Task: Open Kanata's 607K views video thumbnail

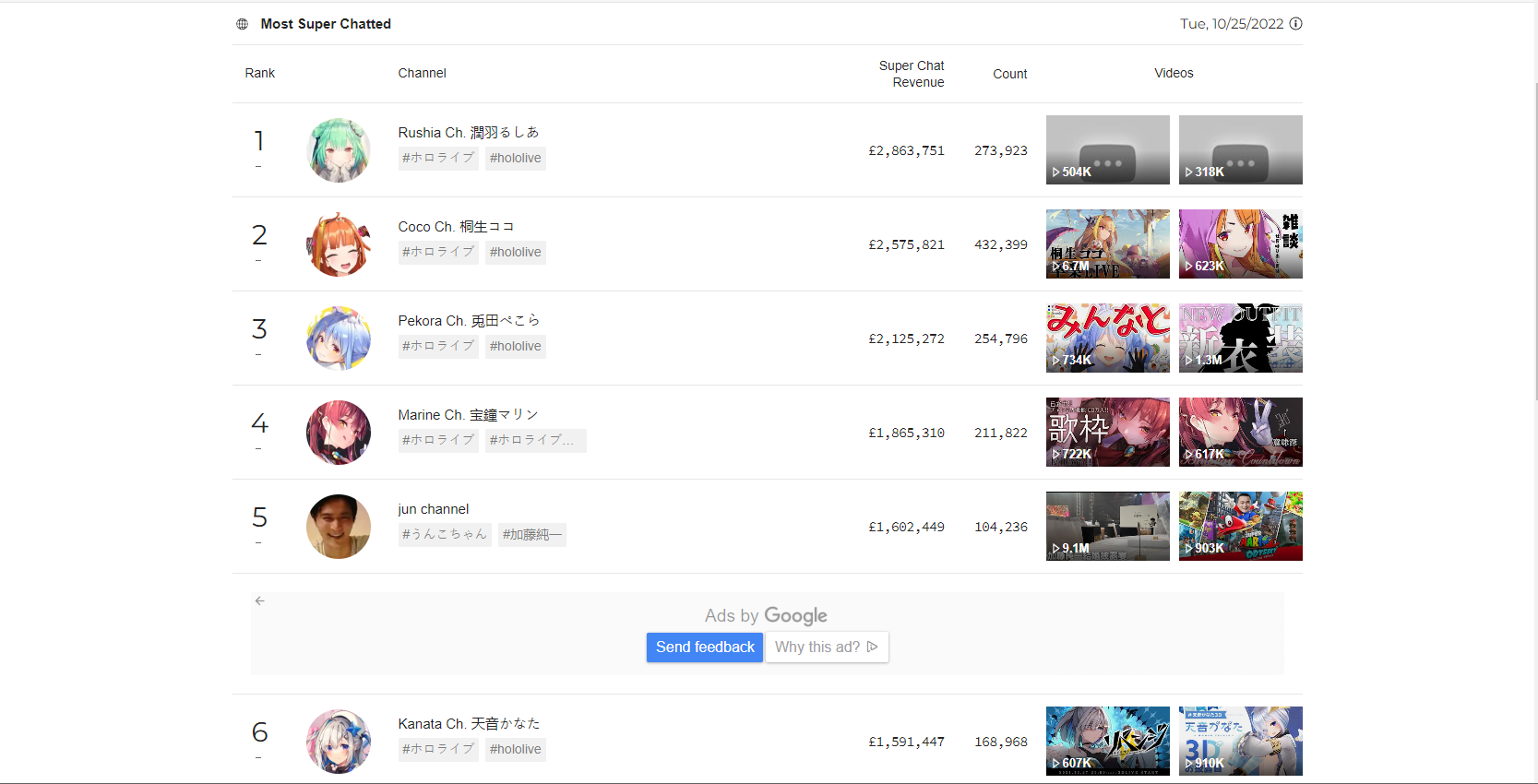Action: 1108,742
